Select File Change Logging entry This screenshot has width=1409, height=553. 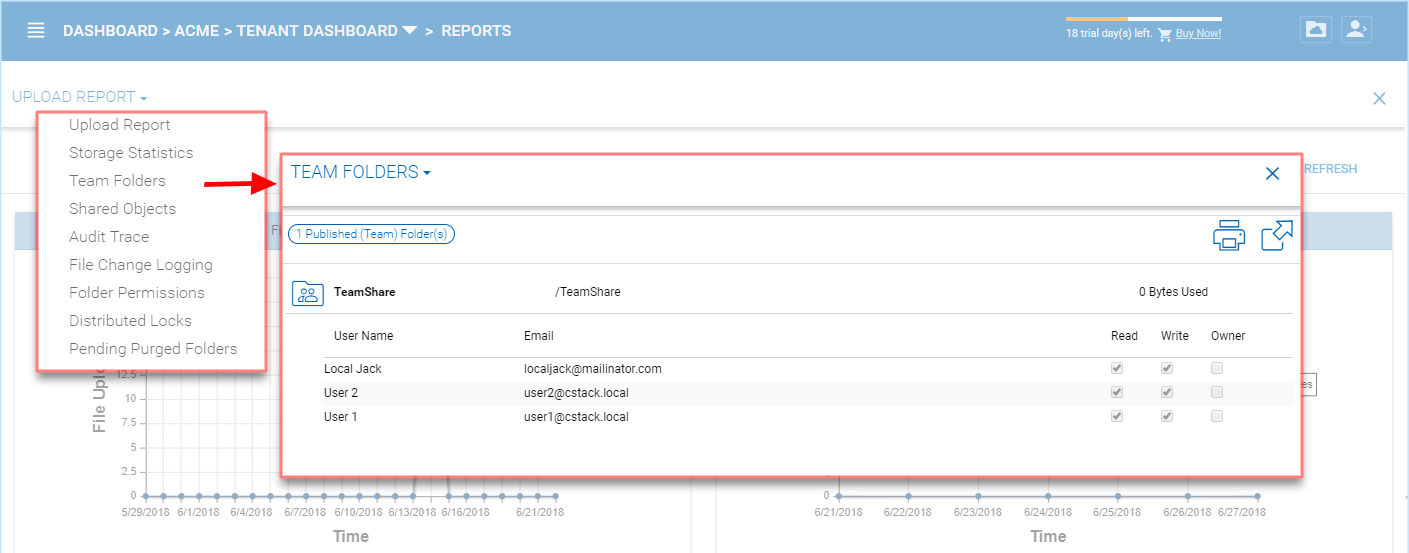141,265
